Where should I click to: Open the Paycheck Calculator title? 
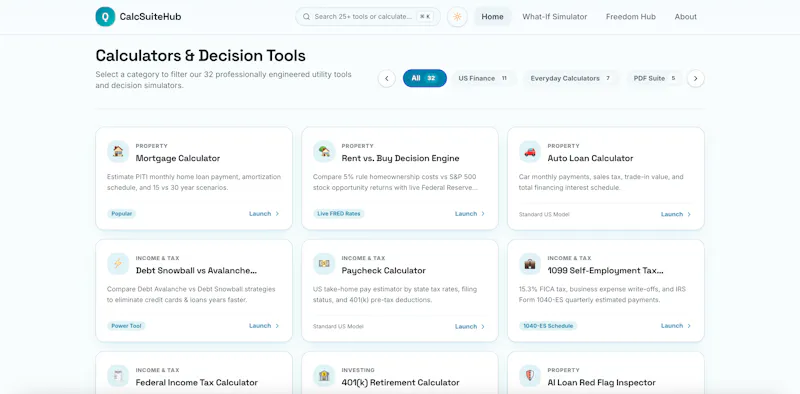pyautogui.click(x=384, y=270)
